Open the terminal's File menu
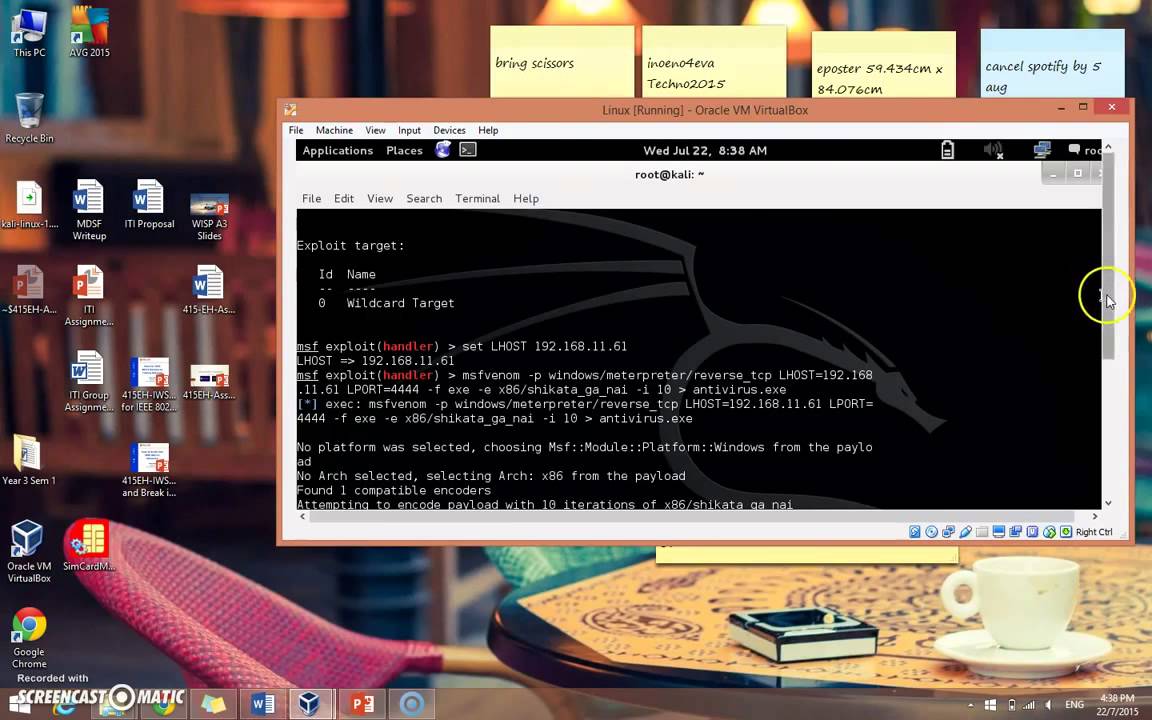Image resolution: width=1152 pixels, height=720 pixels. click(312, 198)
